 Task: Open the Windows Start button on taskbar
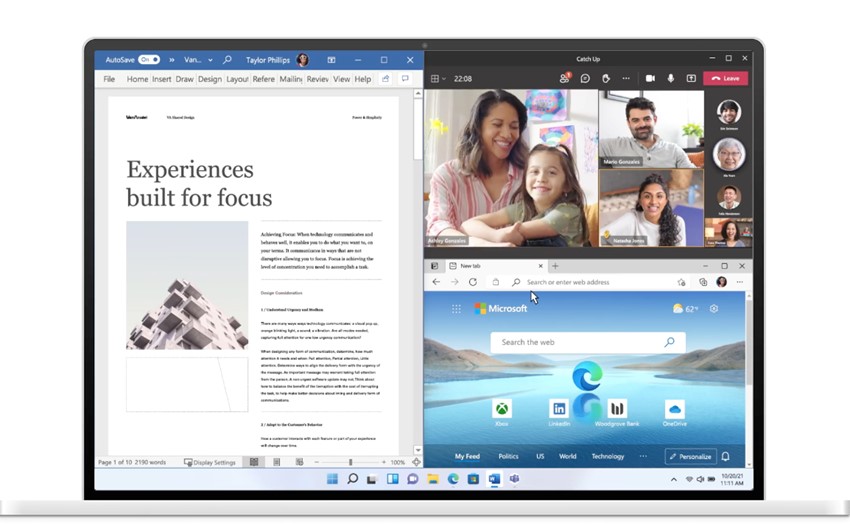click(x=332, y=479)
